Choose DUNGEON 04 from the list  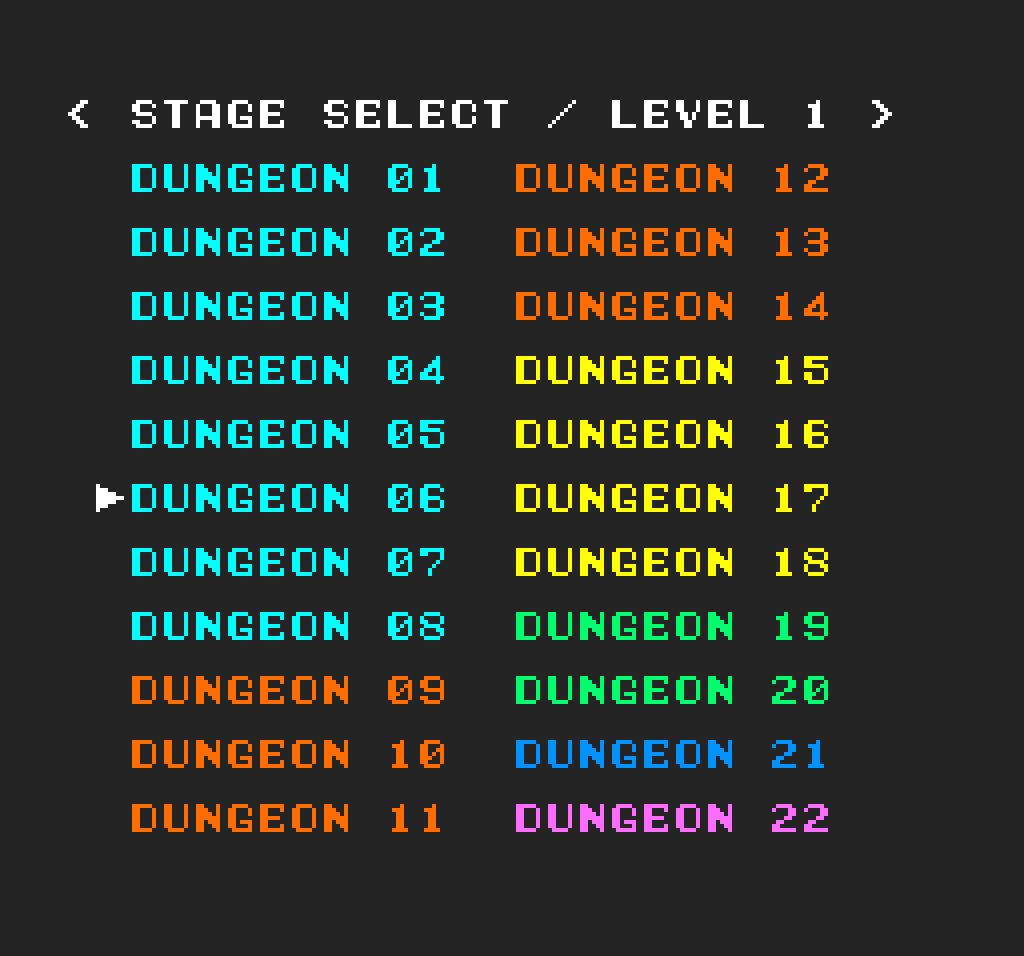pyautogui.click(x=288, y=370)
